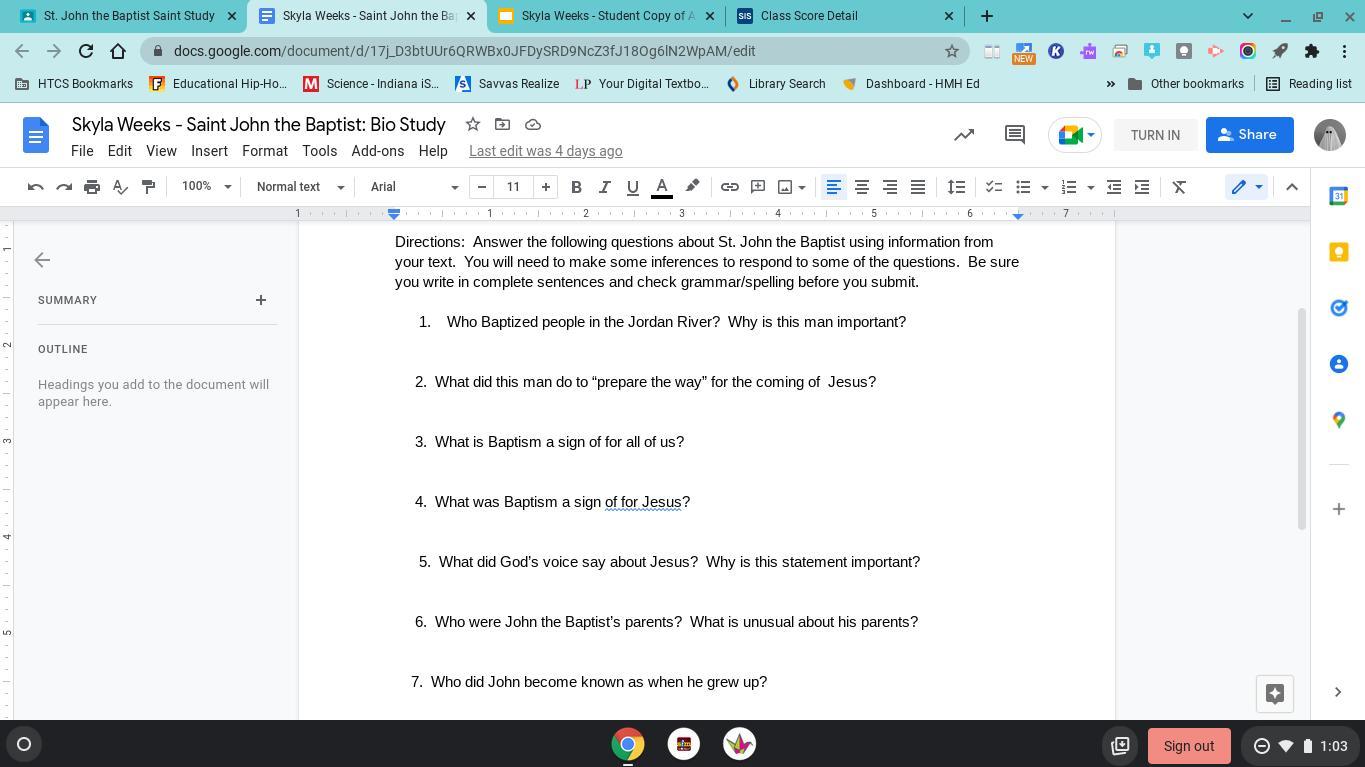Insert an image from the toolbar

[x=785, y=187]
